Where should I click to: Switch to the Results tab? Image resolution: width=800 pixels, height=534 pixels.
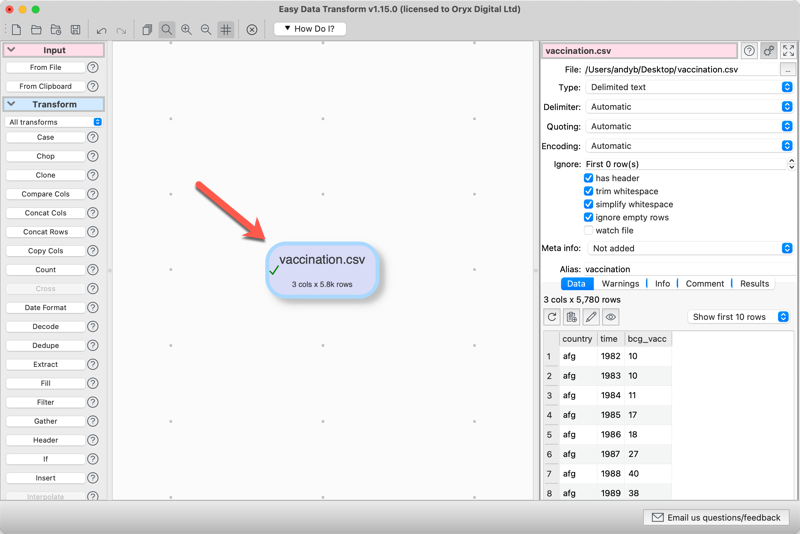[x=754, y=284]
